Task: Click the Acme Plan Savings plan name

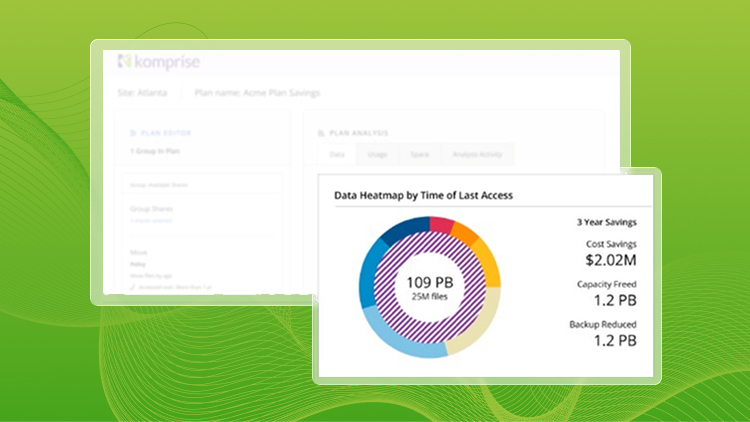Action: point(273,93)
